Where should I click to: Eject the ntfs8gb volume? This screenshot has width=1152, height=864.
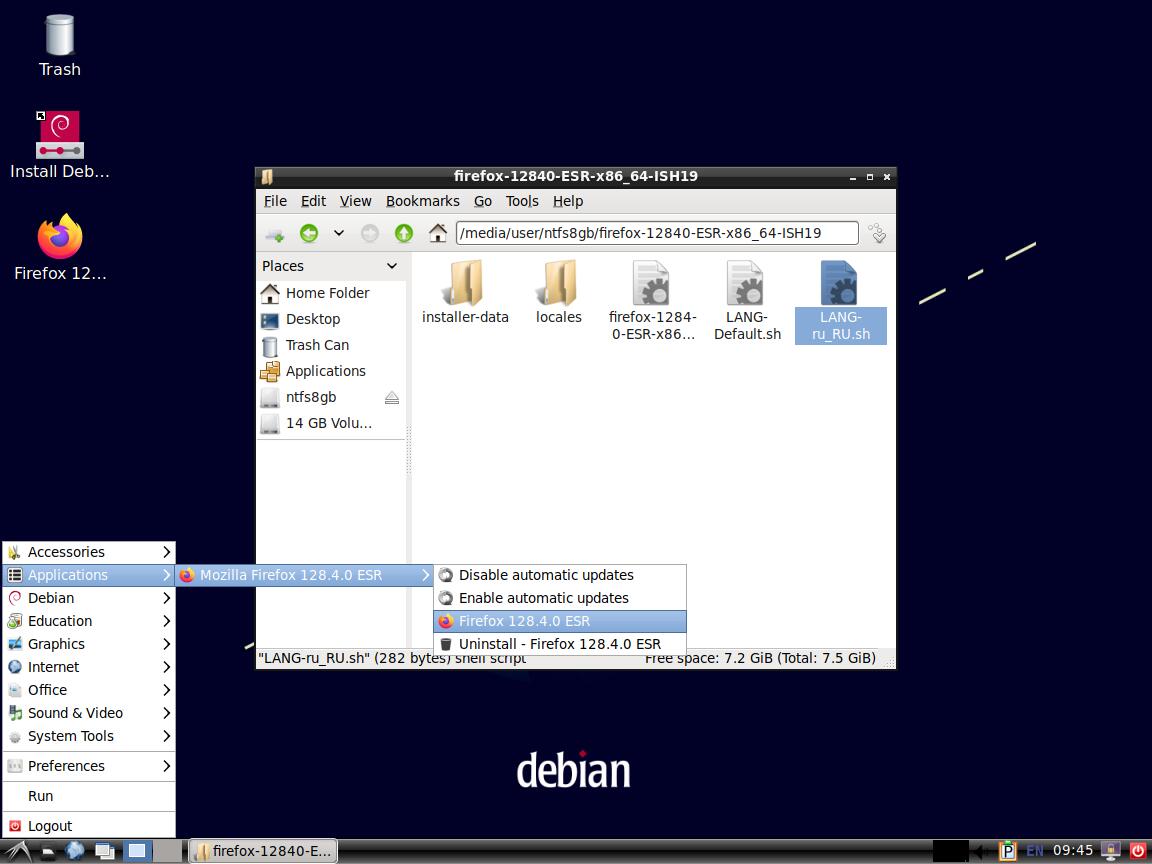coord(392,397)
